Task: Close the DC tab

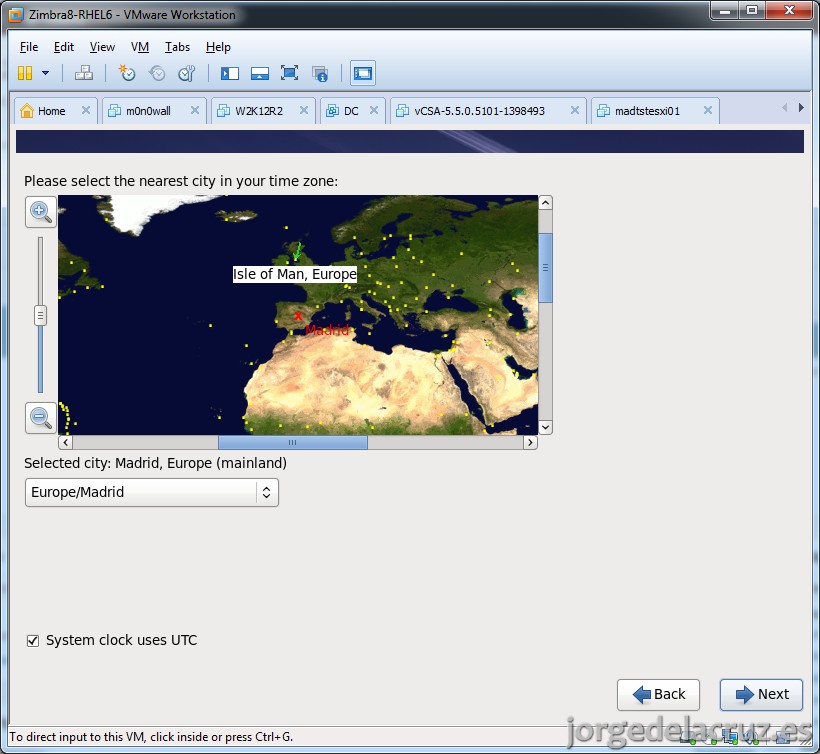Action: pyautogui.click(x=374, y=110)
